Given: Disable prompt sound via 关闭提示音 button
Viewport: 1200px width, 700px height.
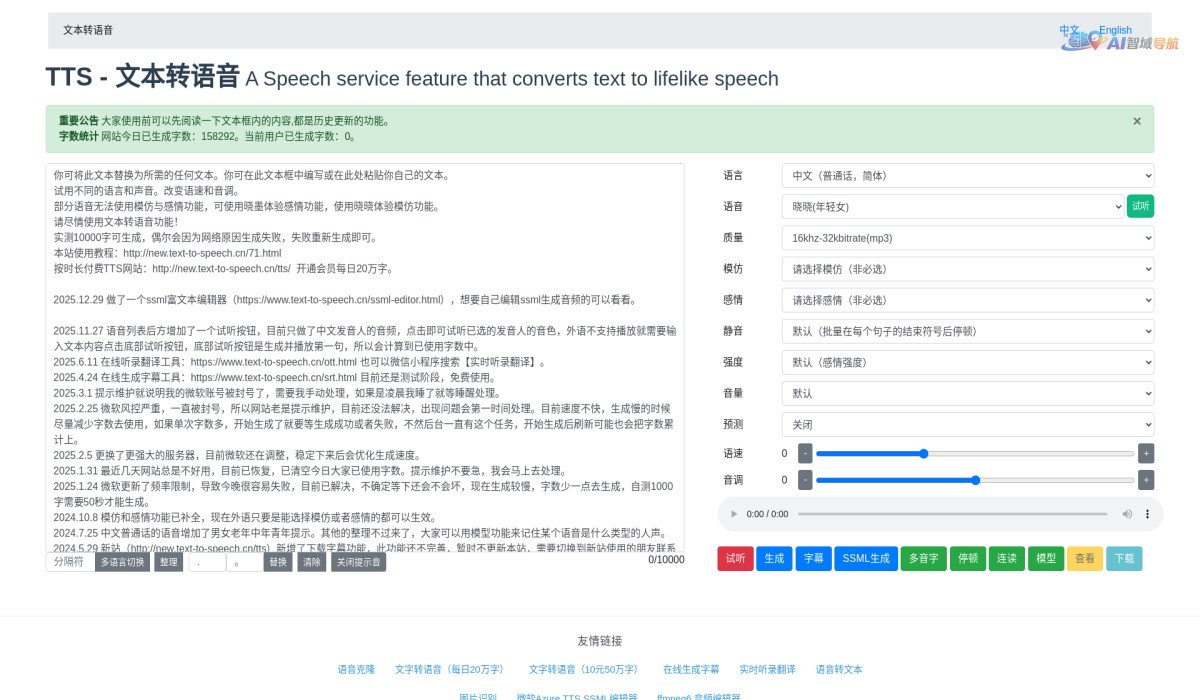Looking at the screenshot, I should [358, 562].
